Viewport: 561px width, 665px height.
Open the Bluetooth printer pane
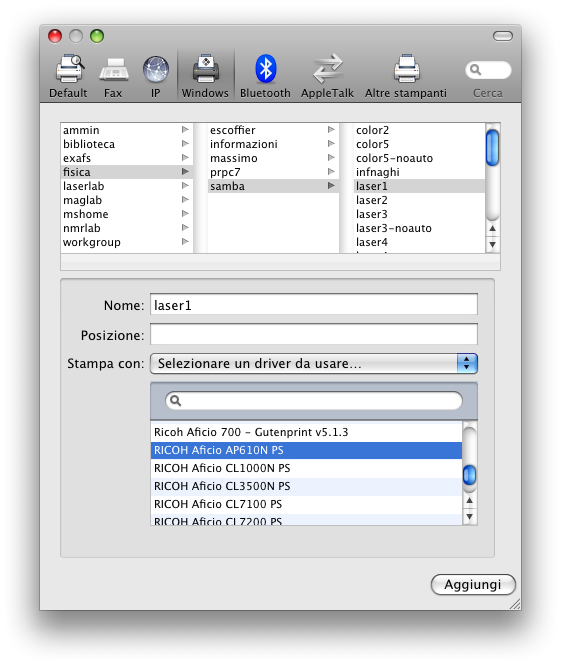click(265, 69)
